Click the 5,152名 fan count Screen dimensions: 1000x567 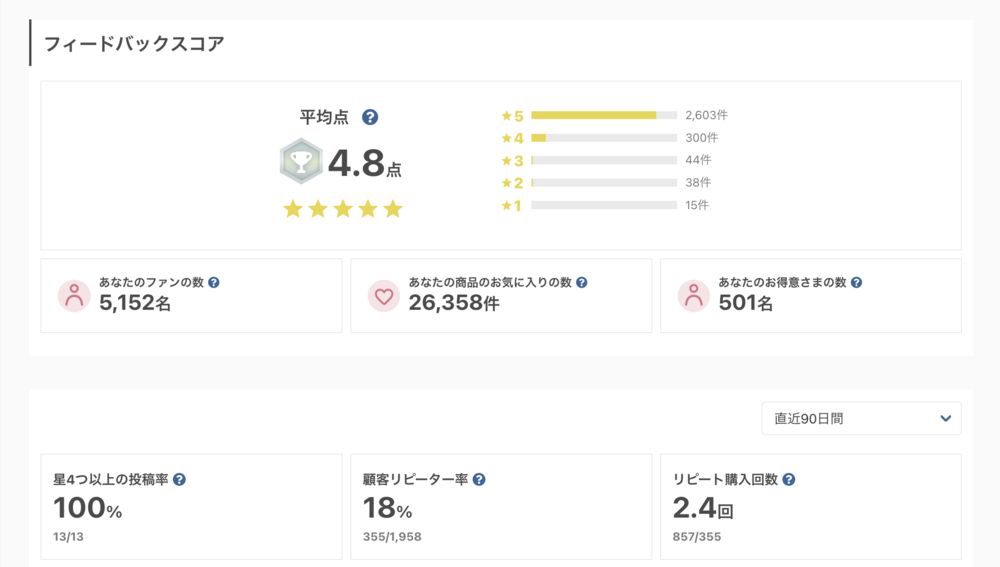135,303
